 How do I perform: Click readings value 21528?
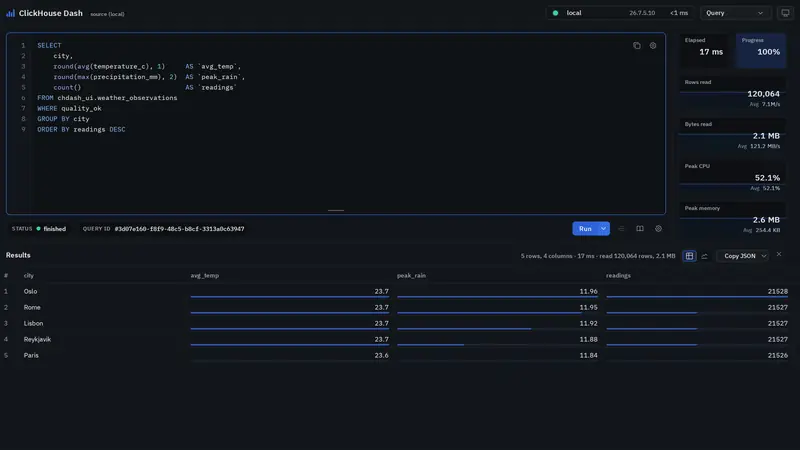(778, 291)
